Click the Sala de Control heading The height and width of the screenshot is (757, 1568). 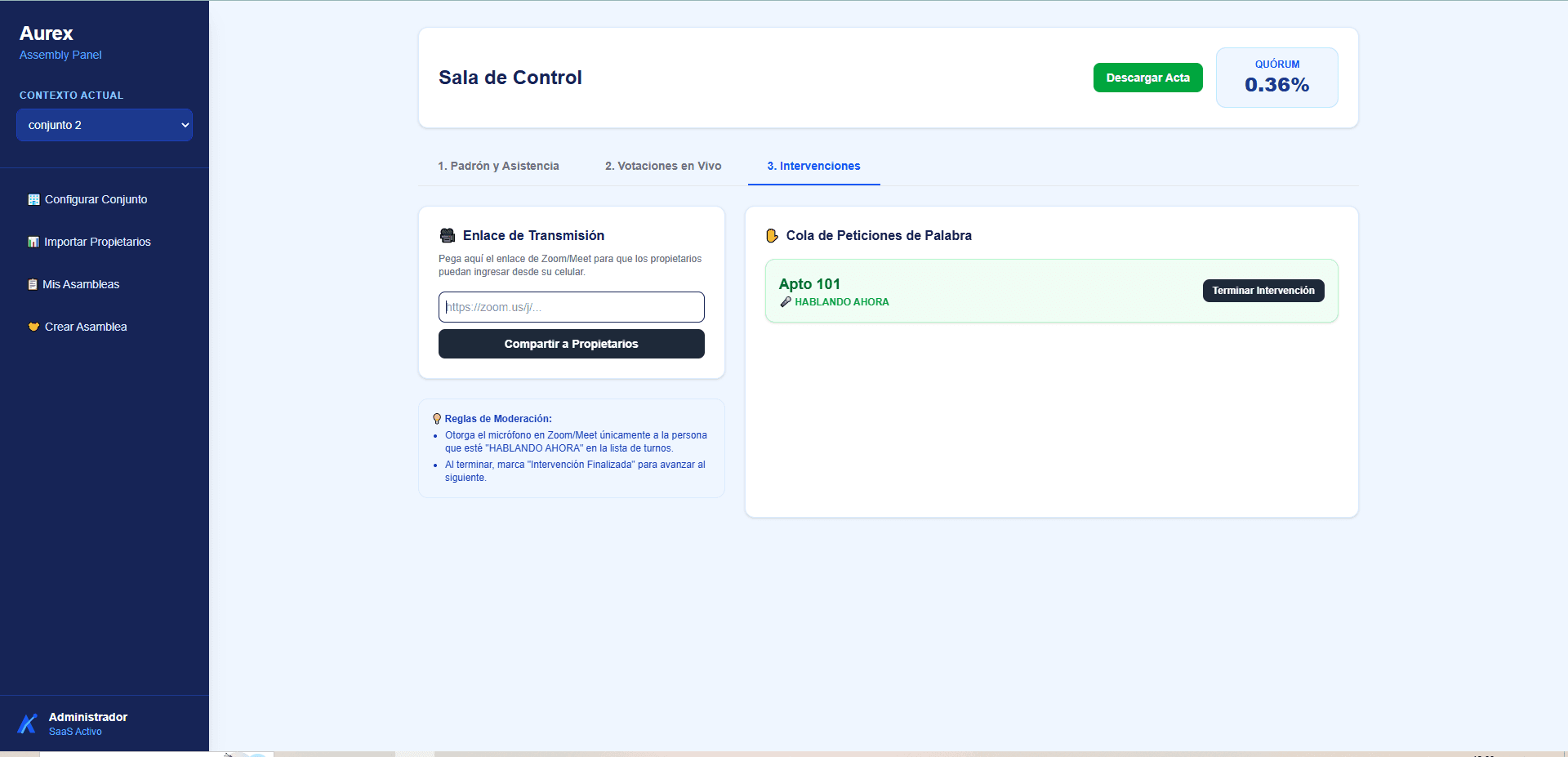click(510, 78)
